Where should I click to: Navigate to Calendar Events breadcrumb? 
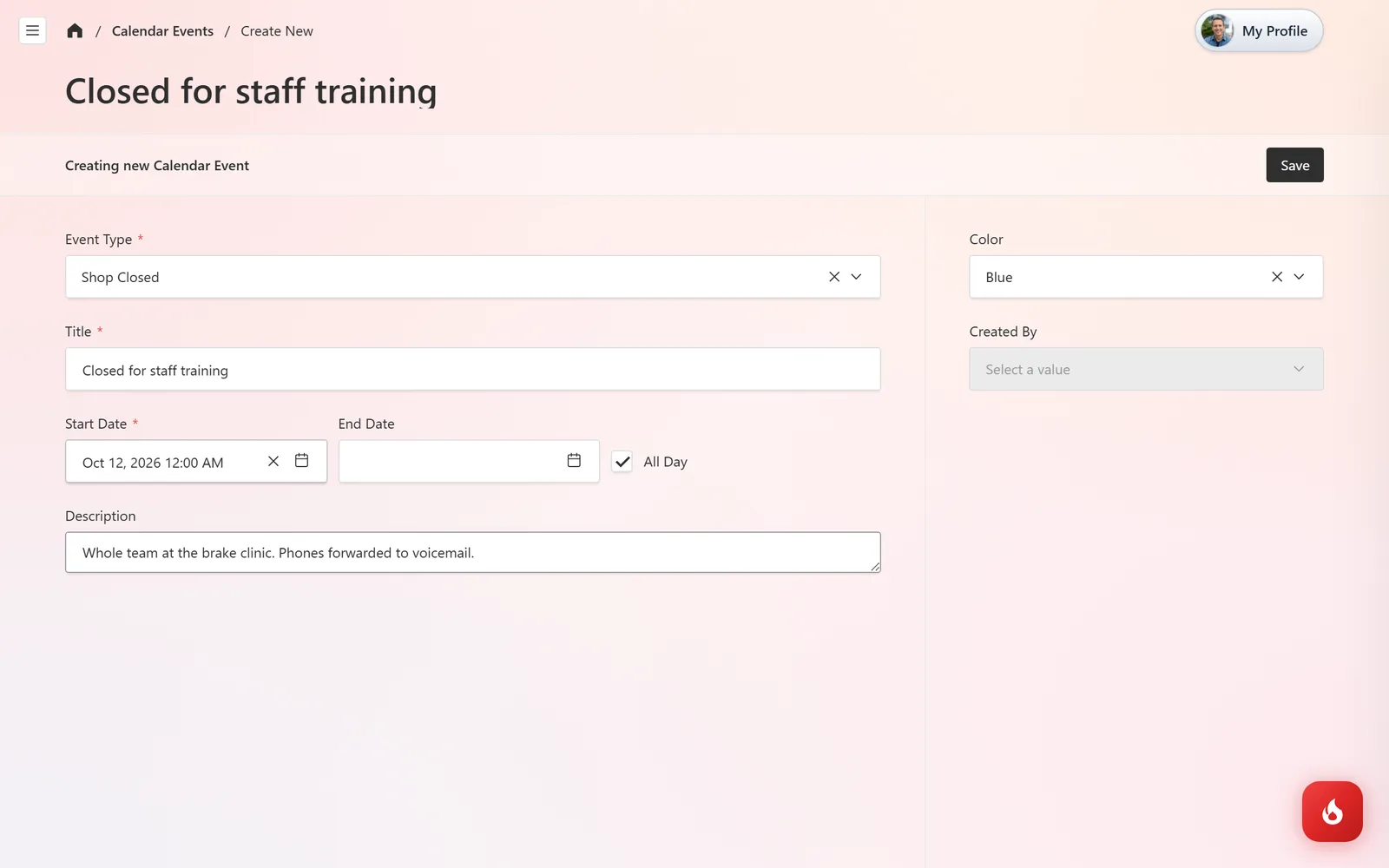tap(162, 31)
